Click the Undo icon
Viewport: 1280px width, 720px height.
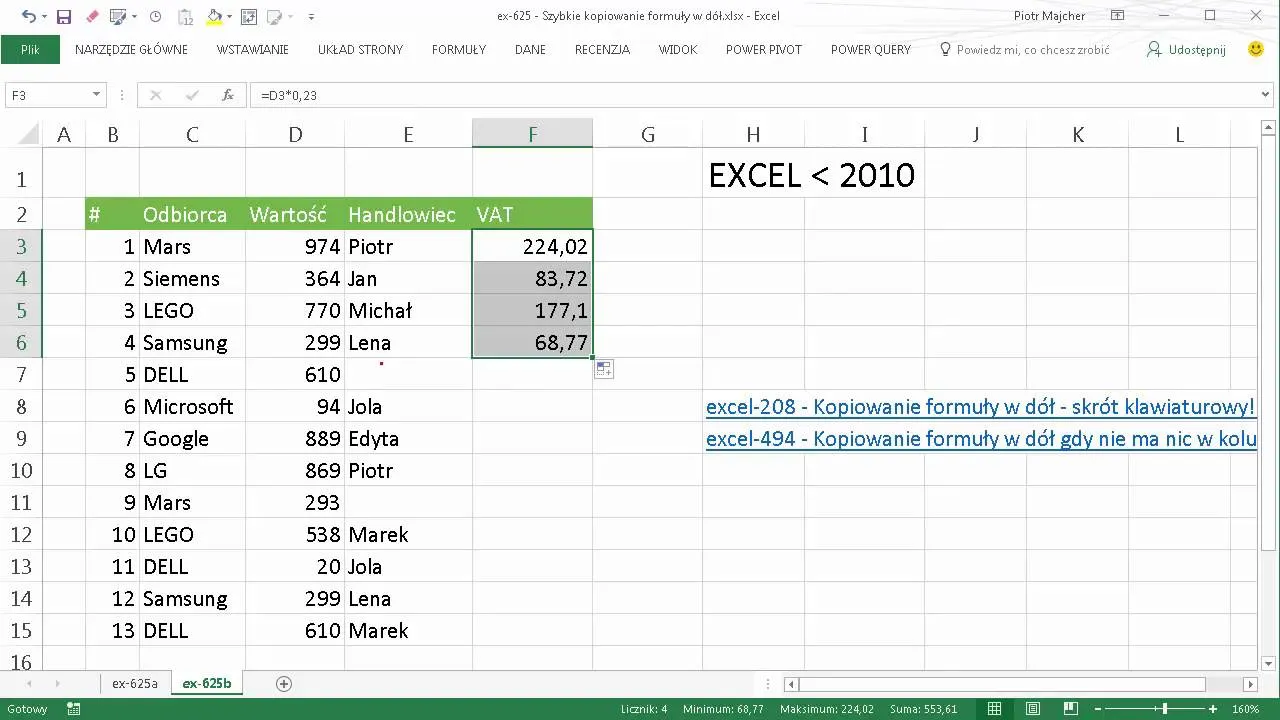click(30, 16)
